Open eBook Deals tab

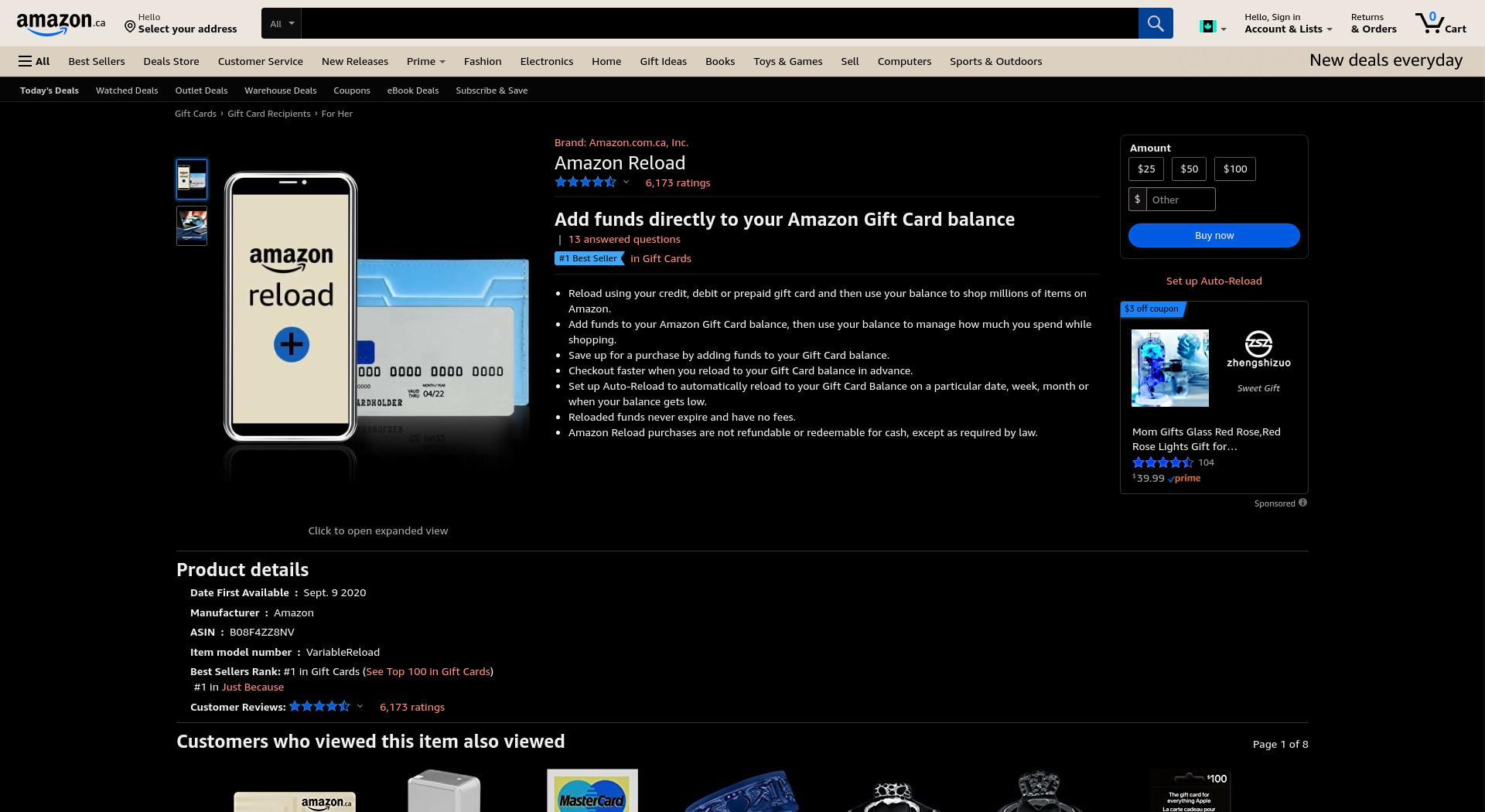(413, 90)
